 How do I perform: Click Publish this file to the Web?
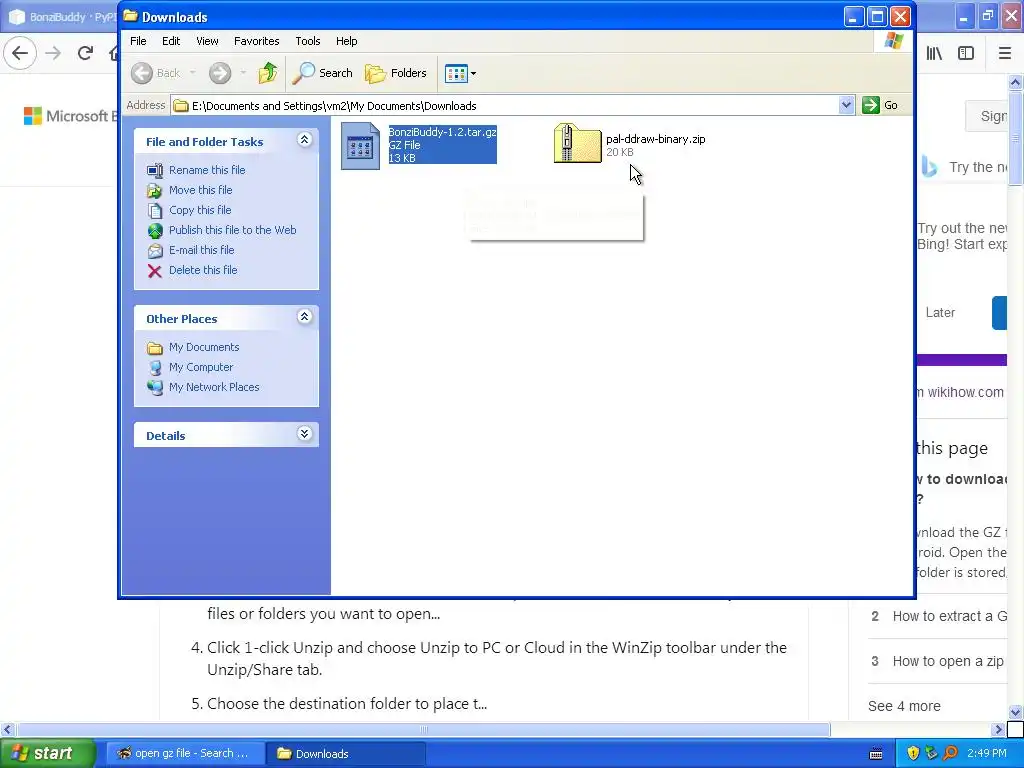[232, 230]
